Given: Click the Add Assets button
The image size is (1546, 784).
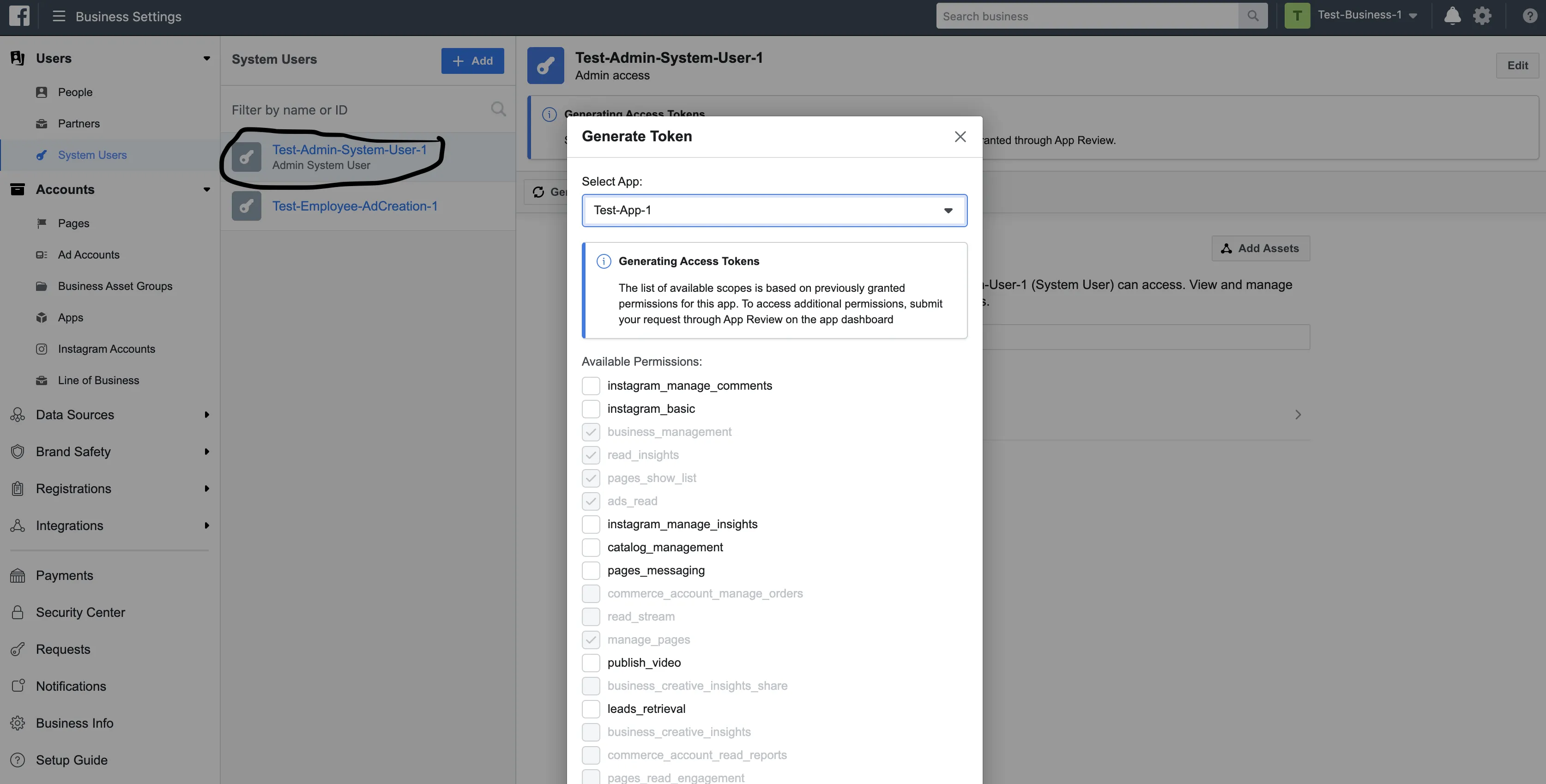Looking at the screenshot, I should [x=1260, y=248].
